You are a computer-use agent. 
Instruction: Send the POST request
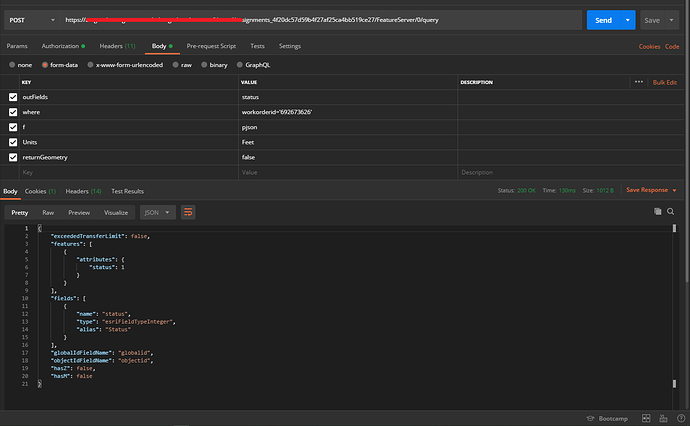[603, 20]
